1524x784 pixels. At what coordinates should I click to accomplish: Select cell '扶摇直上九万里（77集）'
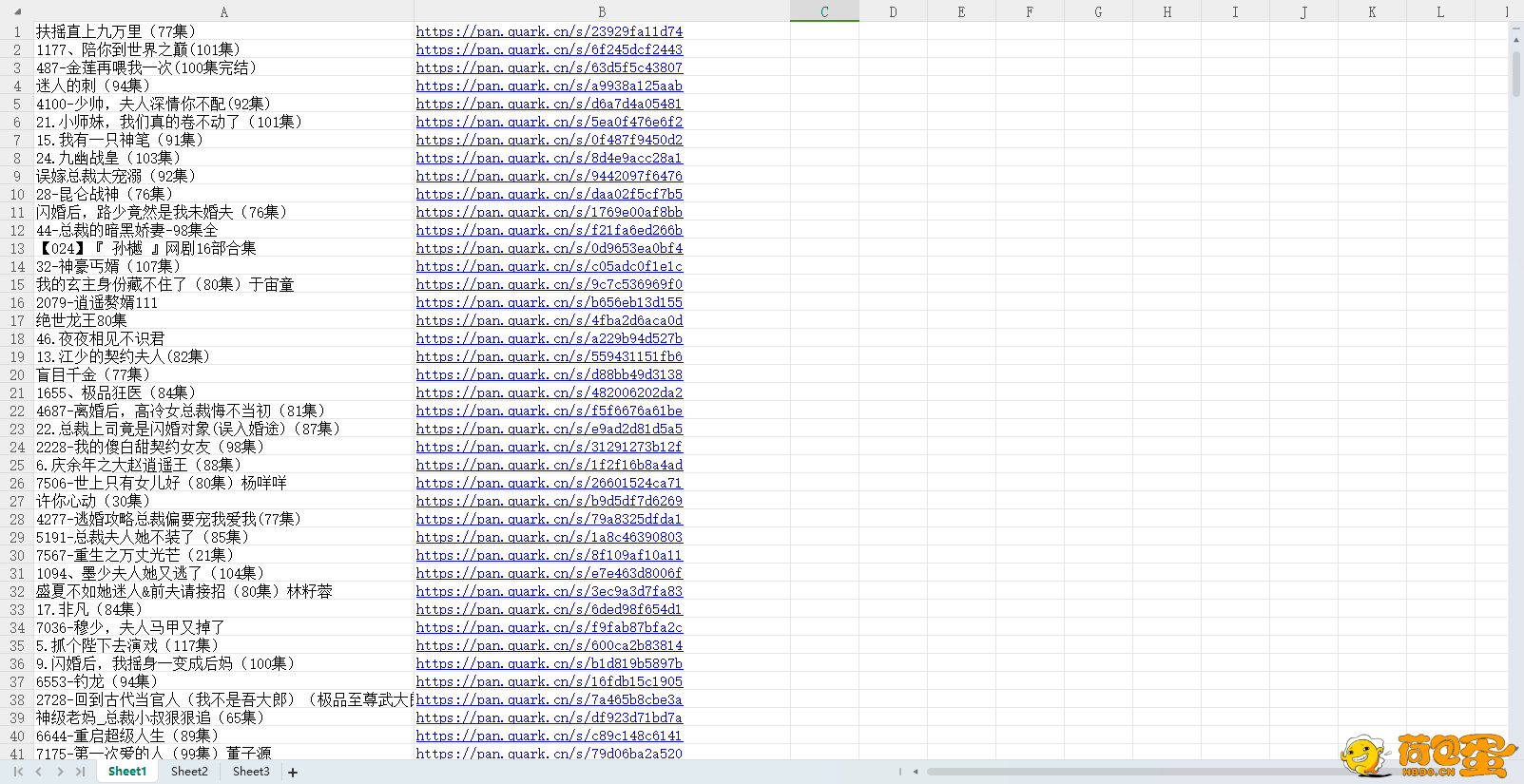click(223, 31)
